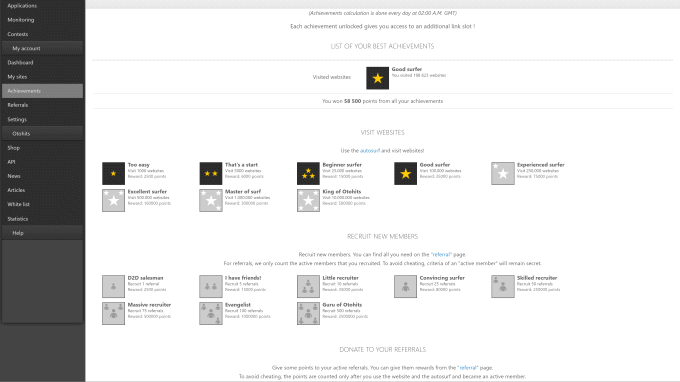The width and height of the screenshot is (680, 382).
Task: Click the Guru of Otohits title text
Action: point(342,305)
